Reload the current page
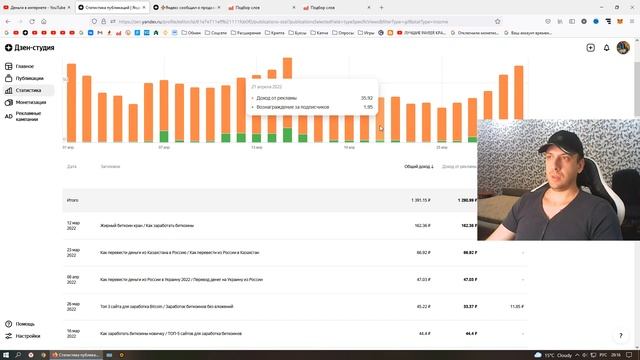The image size is (640, 360). pyautogui.click(x=32, y=21)
